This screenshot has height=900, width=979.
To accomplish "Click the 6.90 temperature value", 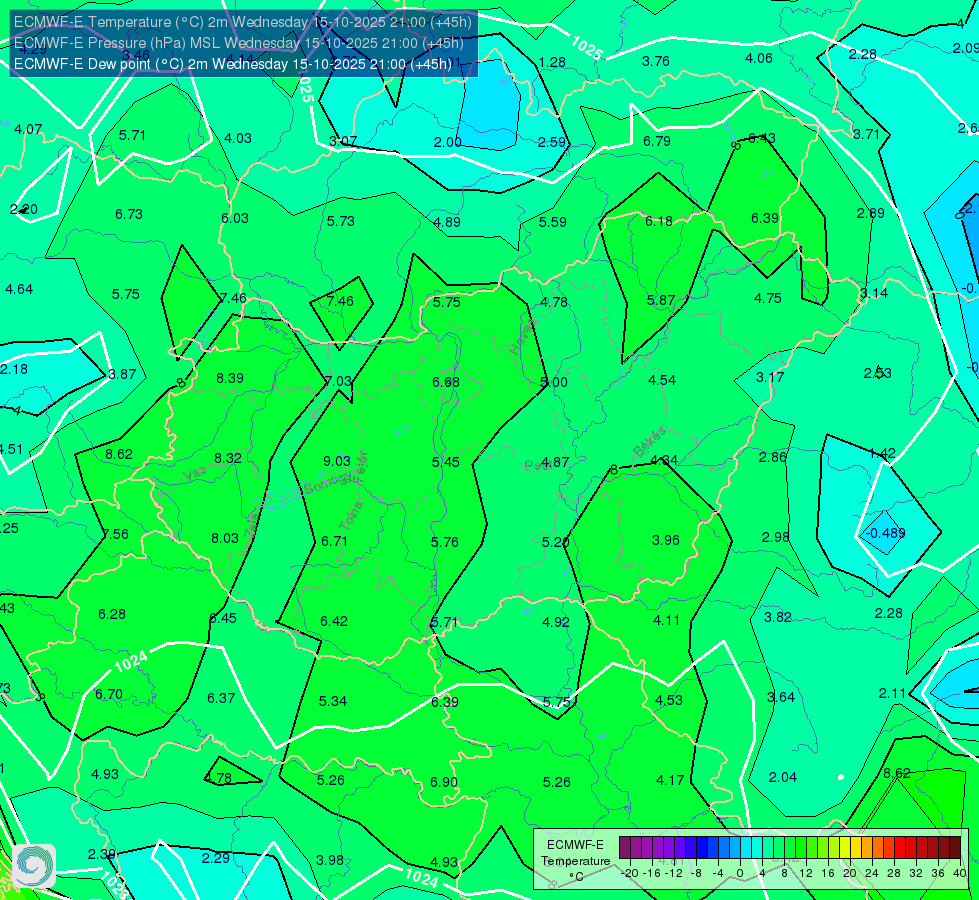I will pos(444,782).
